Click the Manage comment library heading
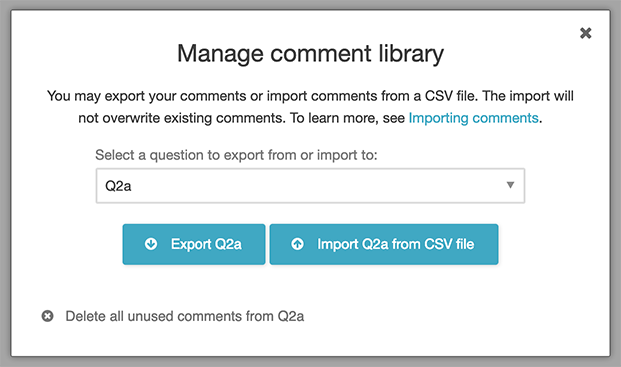Viewport: 621px width, 367px height. [310, 53]
